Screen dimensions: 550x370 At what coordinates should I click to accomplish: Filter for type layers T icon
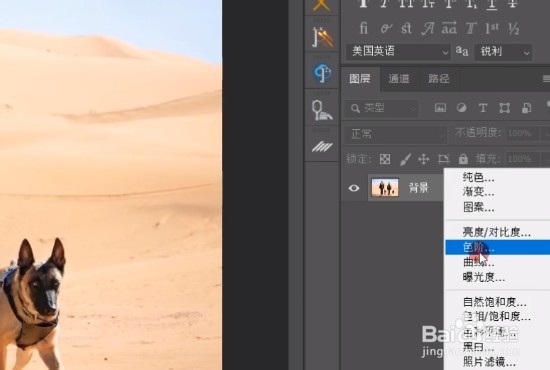483,108
